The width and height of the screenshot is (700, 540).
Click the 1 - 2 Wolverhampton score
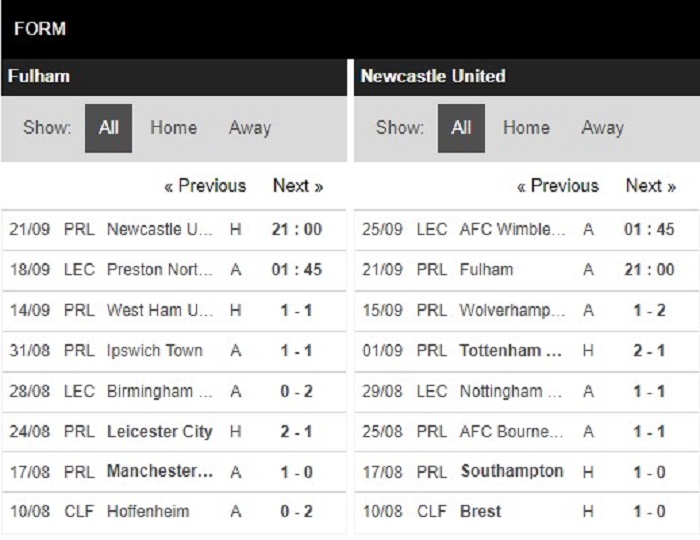(649, 310)
